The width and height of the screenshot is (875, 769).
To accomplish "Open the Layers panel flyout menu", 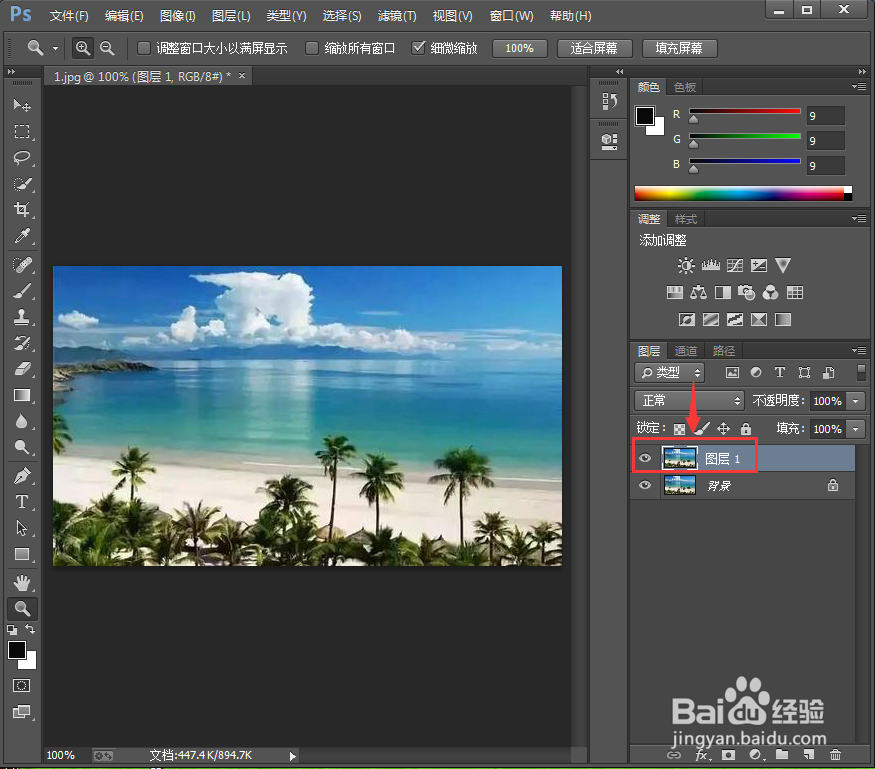I will click(x=859, y=350).
